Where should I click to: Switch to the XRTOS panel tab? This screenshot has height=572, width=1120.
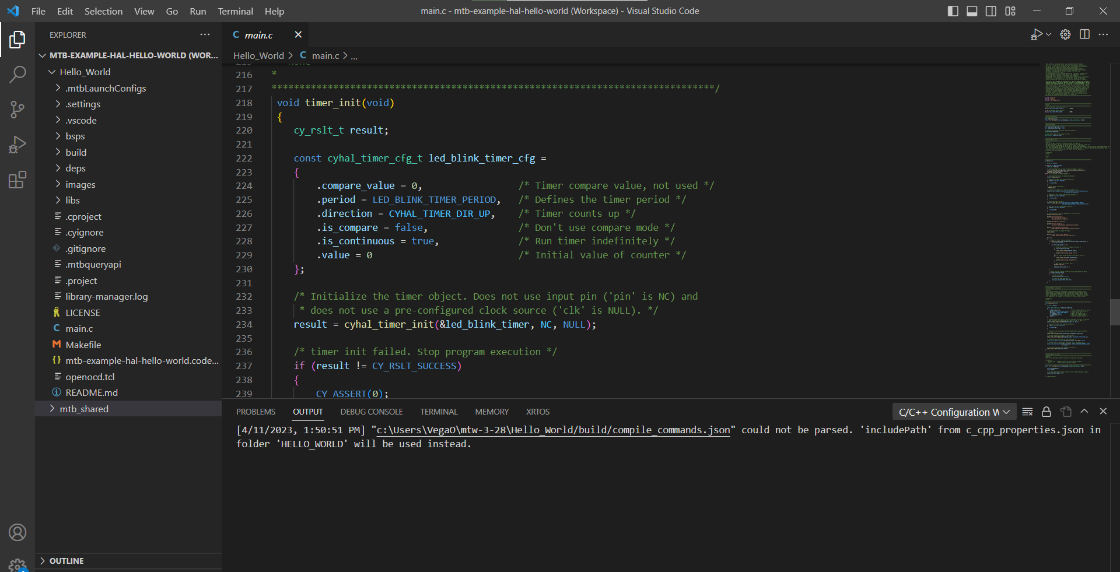click(538, 412)
